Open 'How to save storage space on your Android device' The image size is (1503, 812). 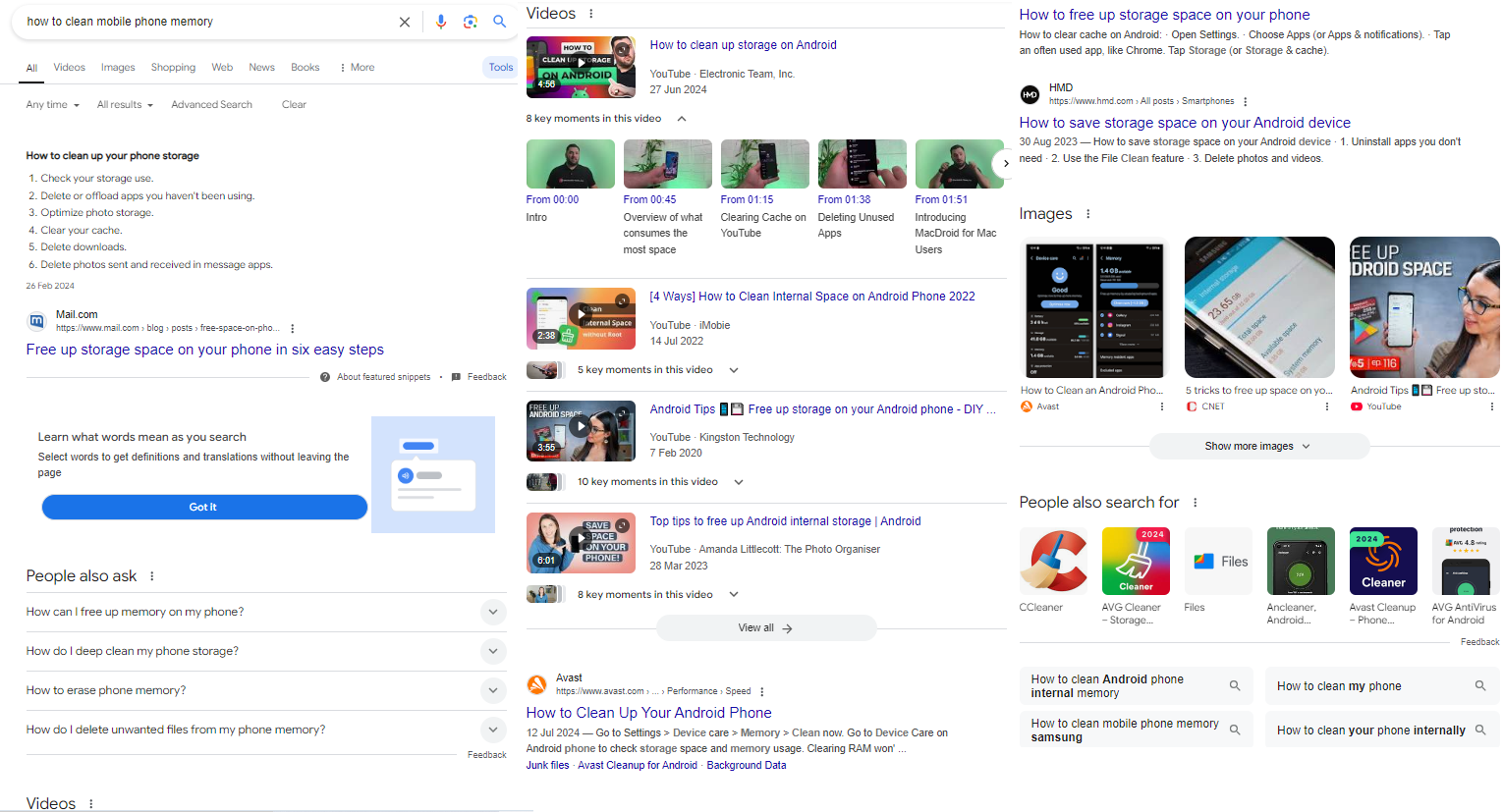click(1185, 123)
